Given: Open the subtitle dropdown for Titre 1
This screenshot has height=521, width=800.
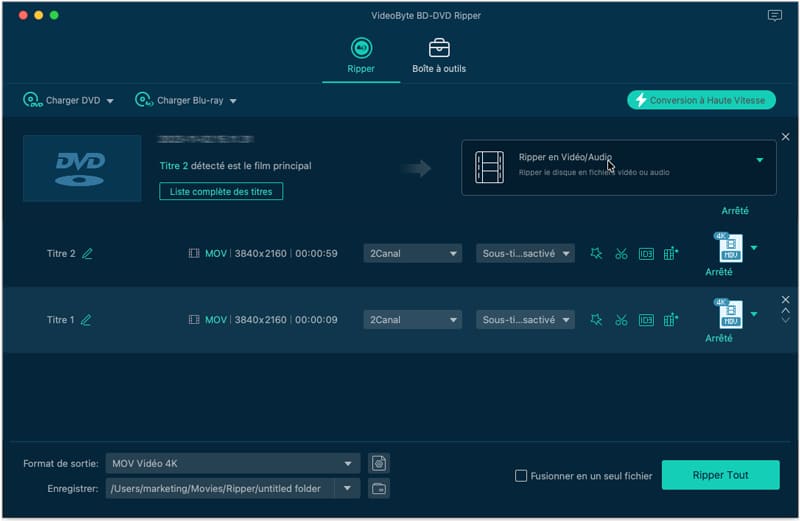Looking at the screenshot, I should pos(525,320).
